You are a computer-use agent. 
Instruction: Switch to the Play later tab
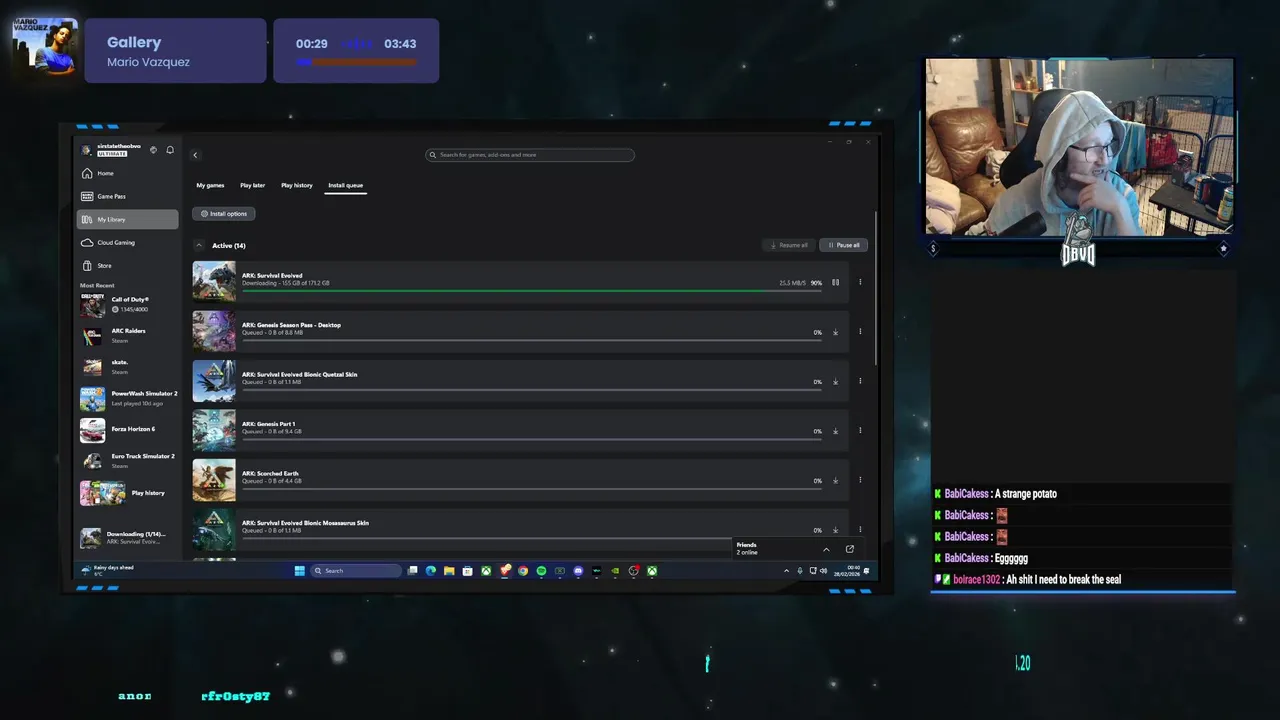tap(252, 185)
